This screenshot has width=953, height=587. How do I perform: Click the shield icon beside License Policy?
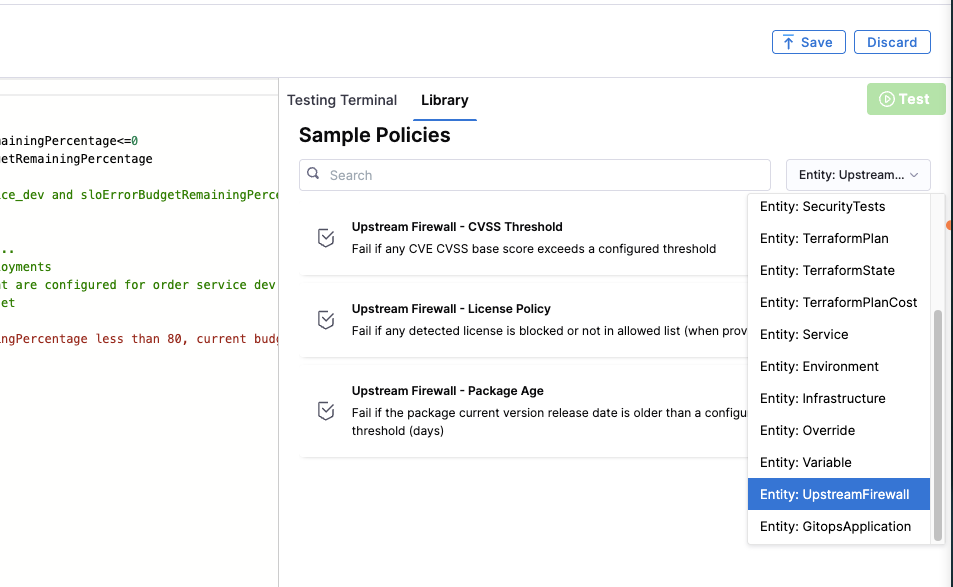[x=325, y=319]
